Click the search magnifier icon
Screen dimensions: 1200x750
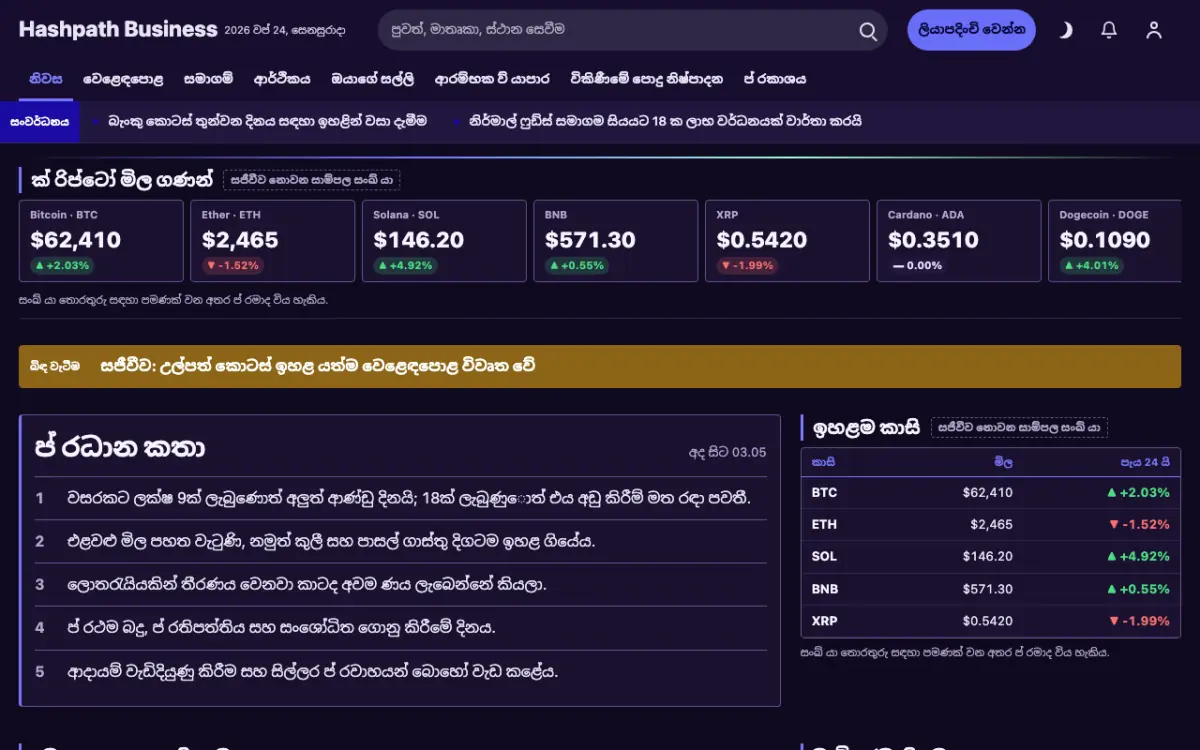[x=867, y=30]
